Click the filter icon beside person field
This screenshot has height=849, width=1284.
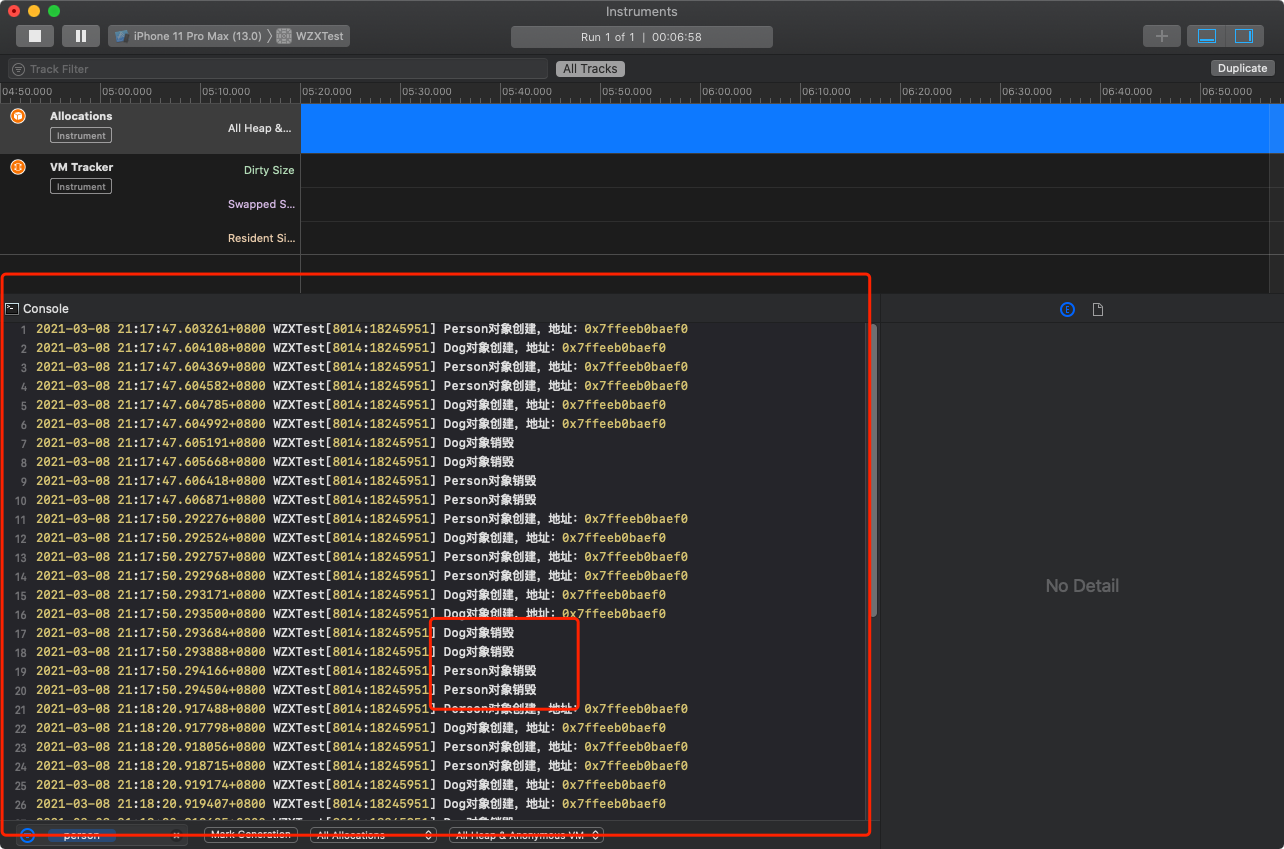pyautogui.click(x=28, y=835)
